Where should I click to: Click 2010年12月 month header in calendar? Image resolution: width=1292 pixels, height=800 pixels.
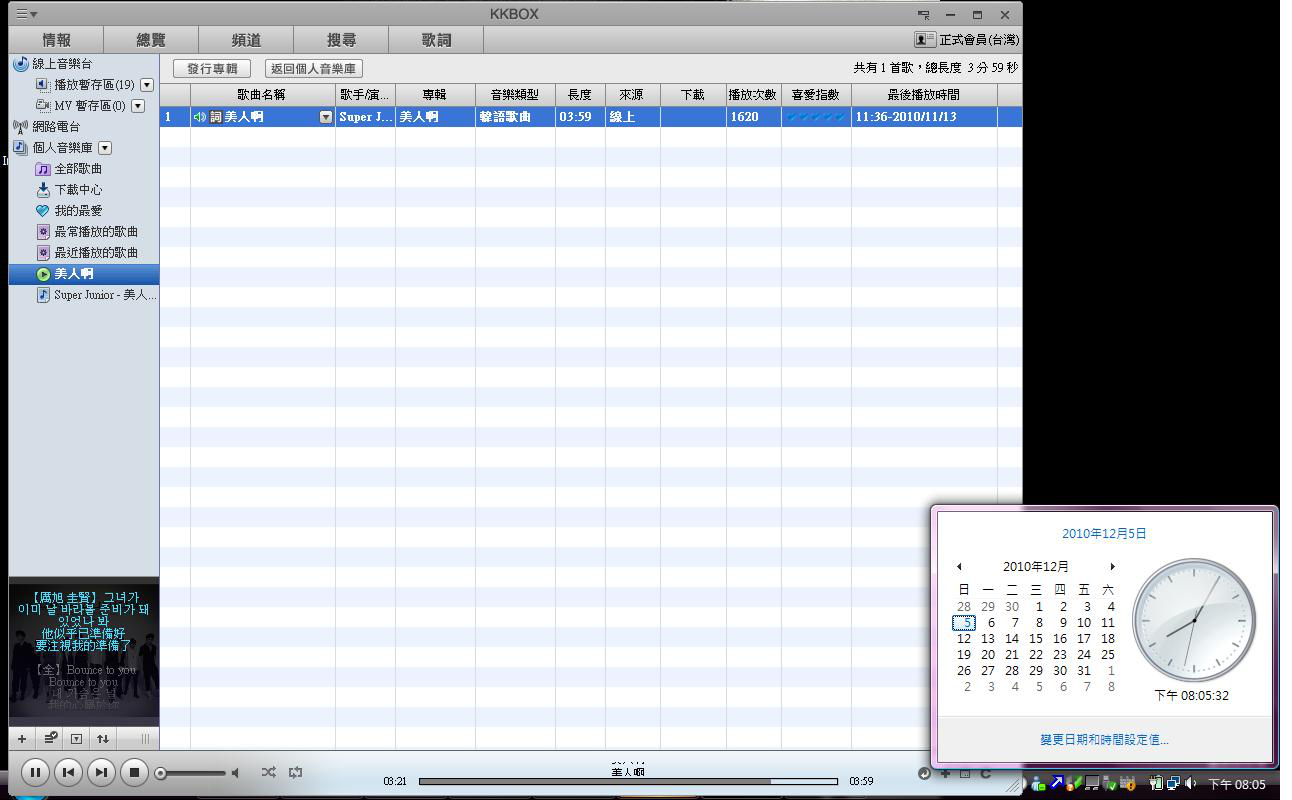[x=1036, y=567]
